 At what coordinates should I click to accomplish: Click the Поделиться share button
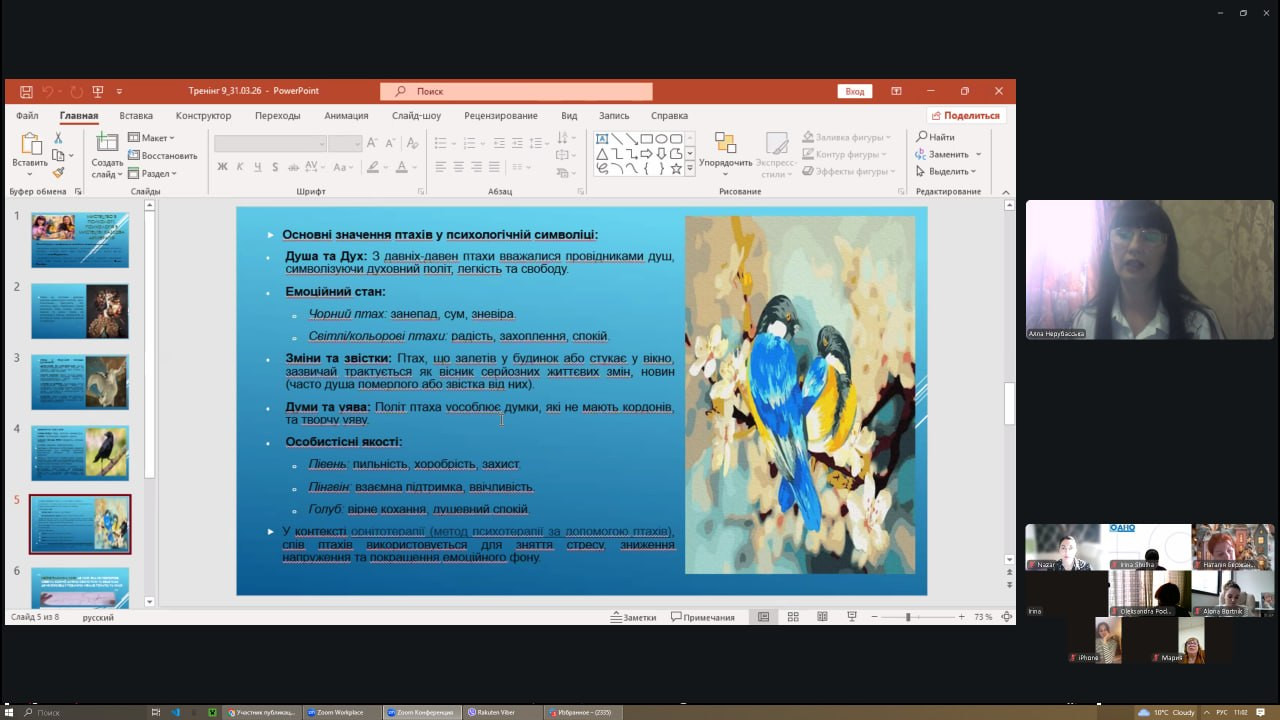[965, 116]
